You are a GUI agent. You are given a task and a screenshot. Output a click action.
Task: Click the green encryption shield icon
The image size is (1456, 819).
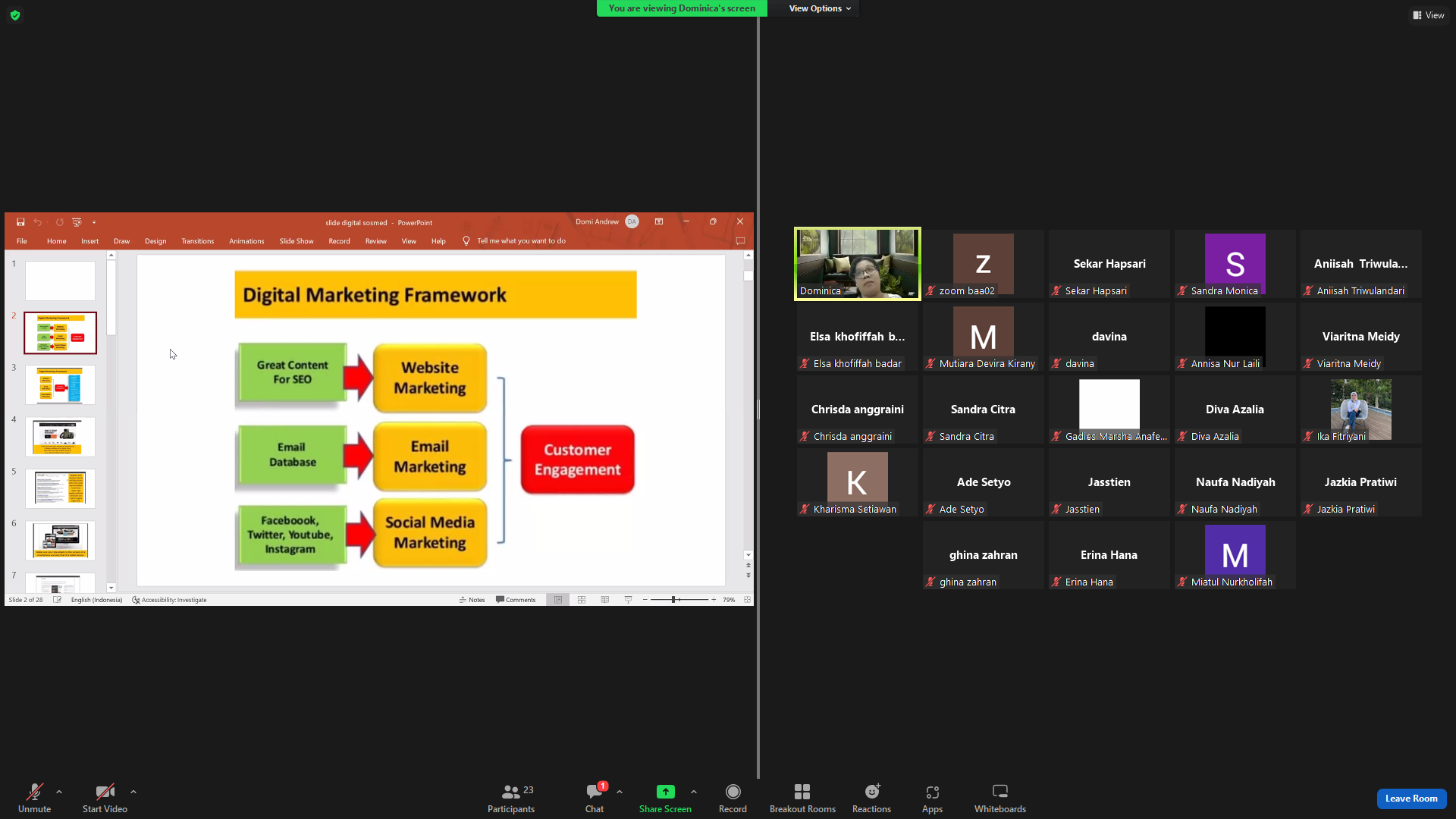[x=15, y=15]
